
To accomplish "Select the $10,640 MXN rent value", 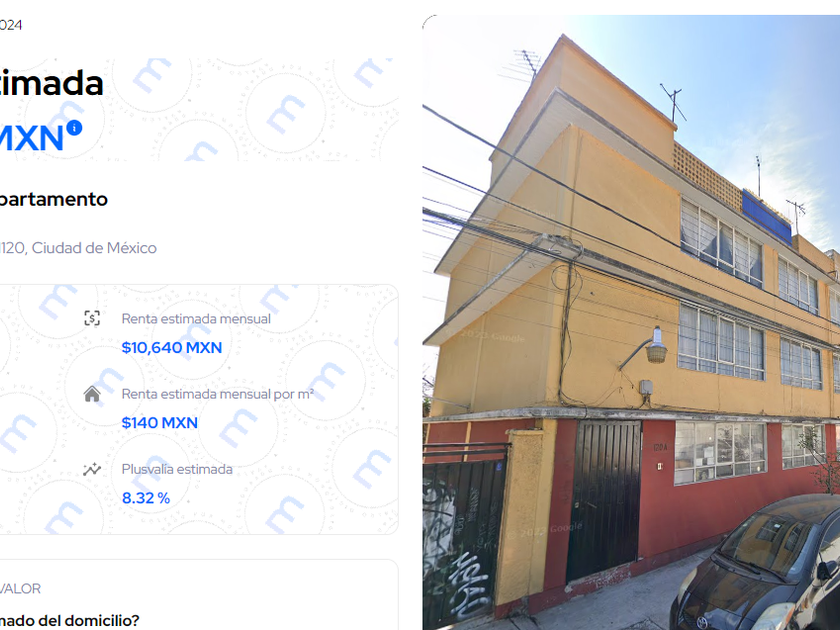I will pos(171,348).
